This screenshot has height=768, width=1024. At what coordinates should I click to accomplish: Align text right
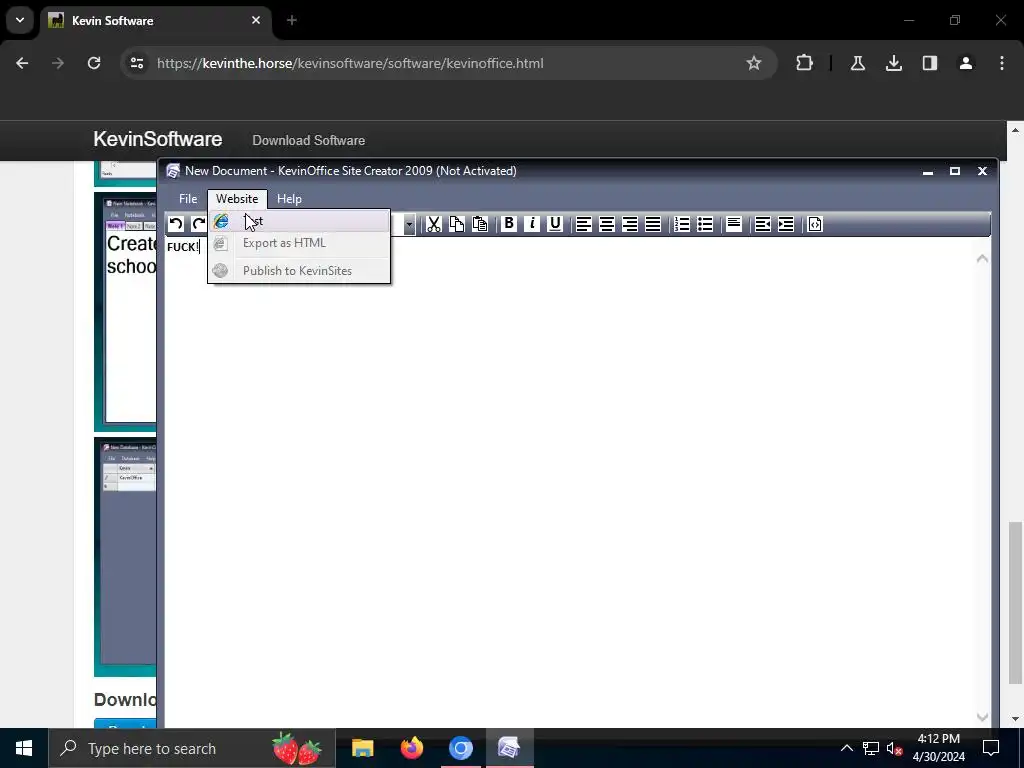(x=630, y=224)
